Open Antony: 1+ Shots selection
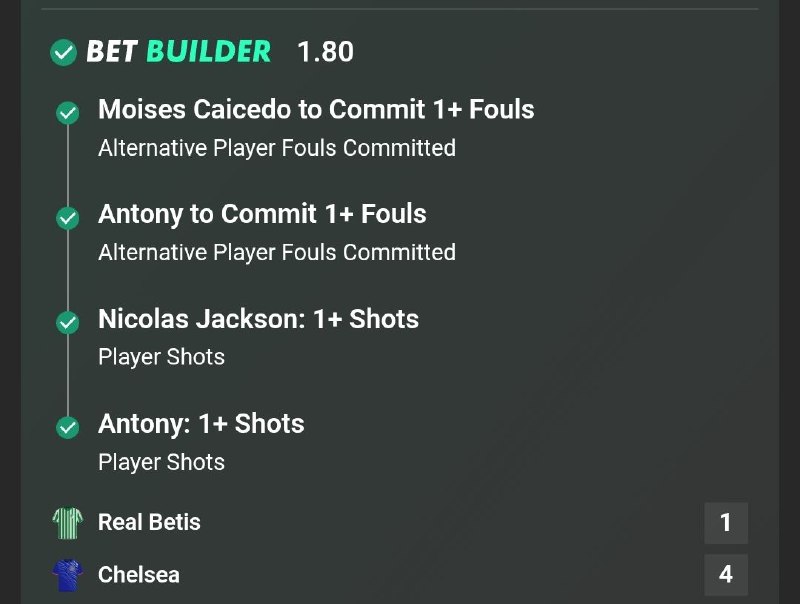800x604 pixels. click(x=201, y=424)
